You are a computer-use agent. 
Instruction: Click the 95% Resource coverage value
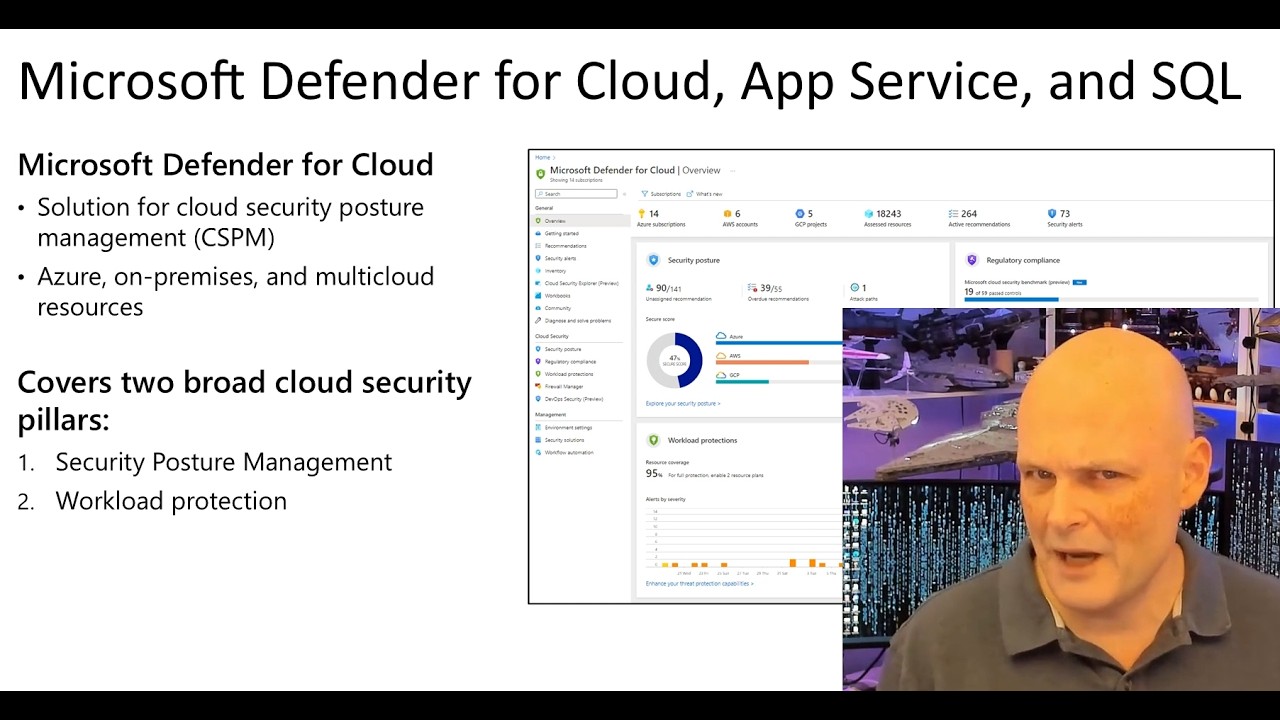coord(654,474)
